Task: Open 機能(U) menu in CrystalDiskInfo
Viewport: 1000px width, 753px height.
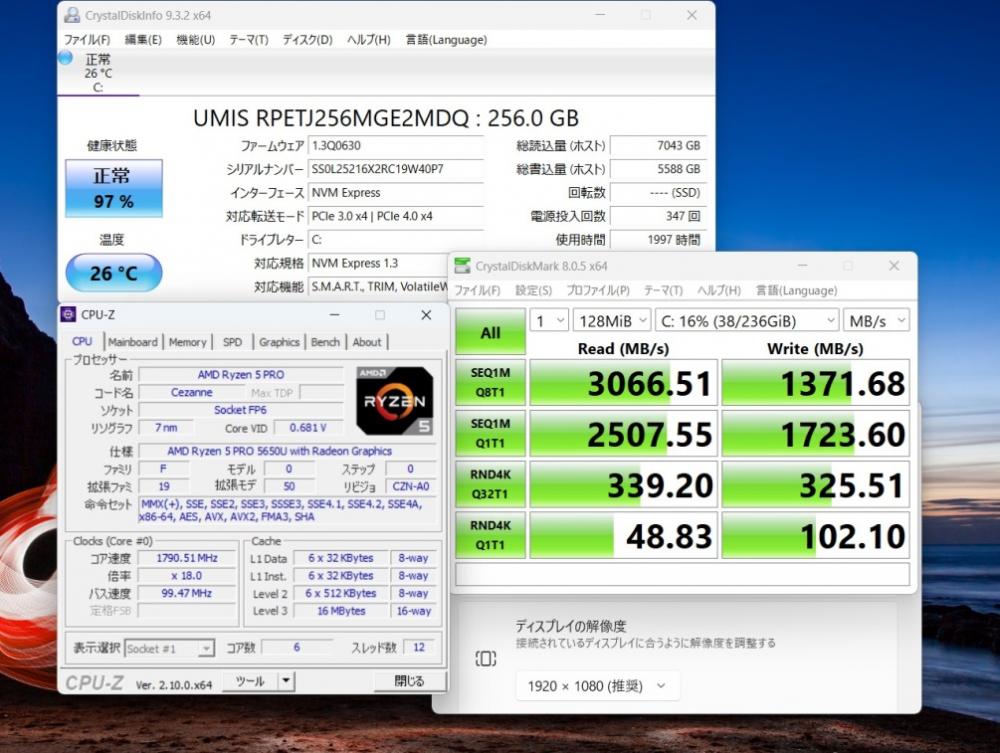Action: (x=196, y=40)
